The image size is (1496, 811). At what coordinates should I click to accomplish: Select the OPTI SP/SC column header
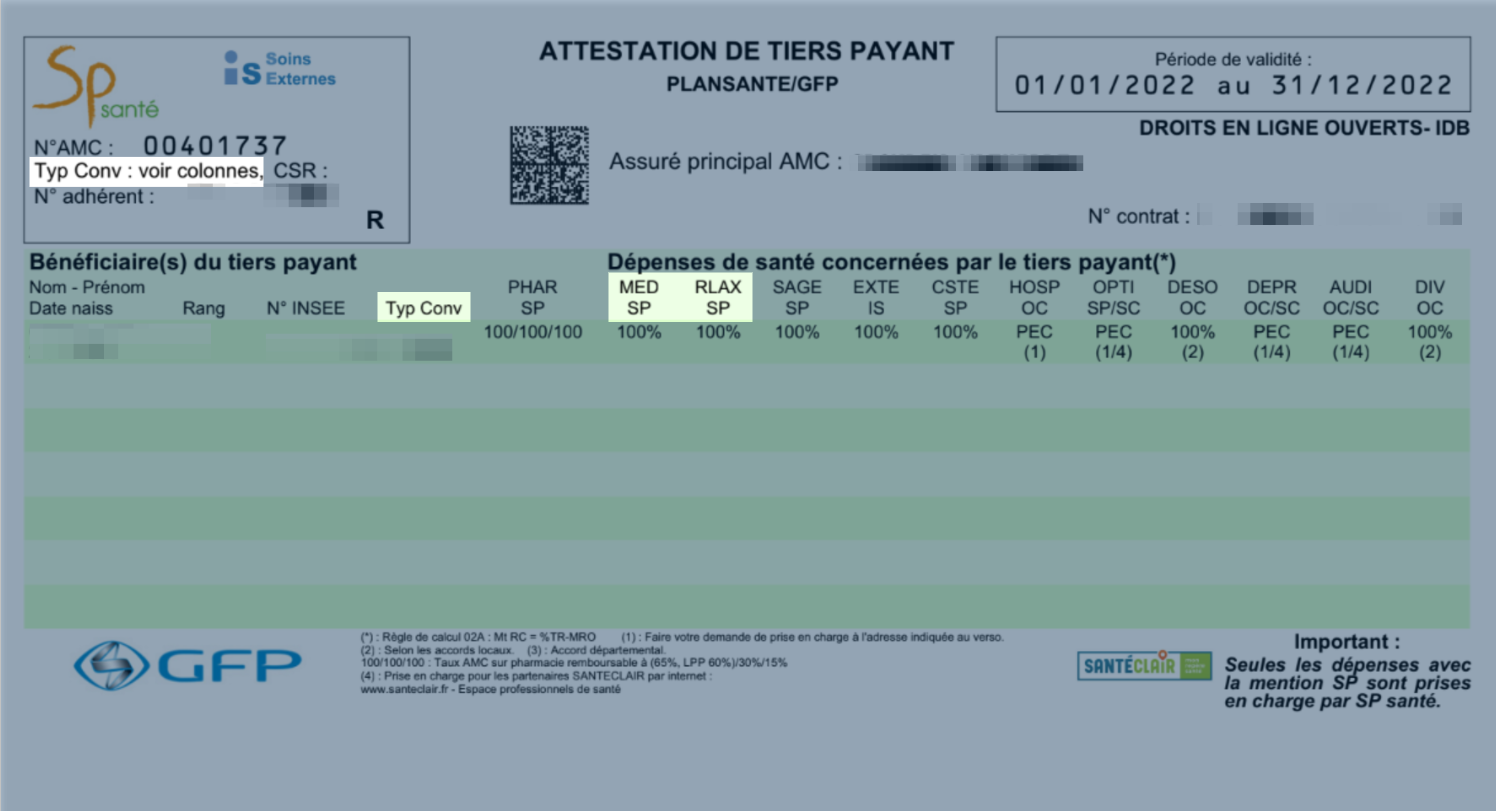pos(1113,298)
